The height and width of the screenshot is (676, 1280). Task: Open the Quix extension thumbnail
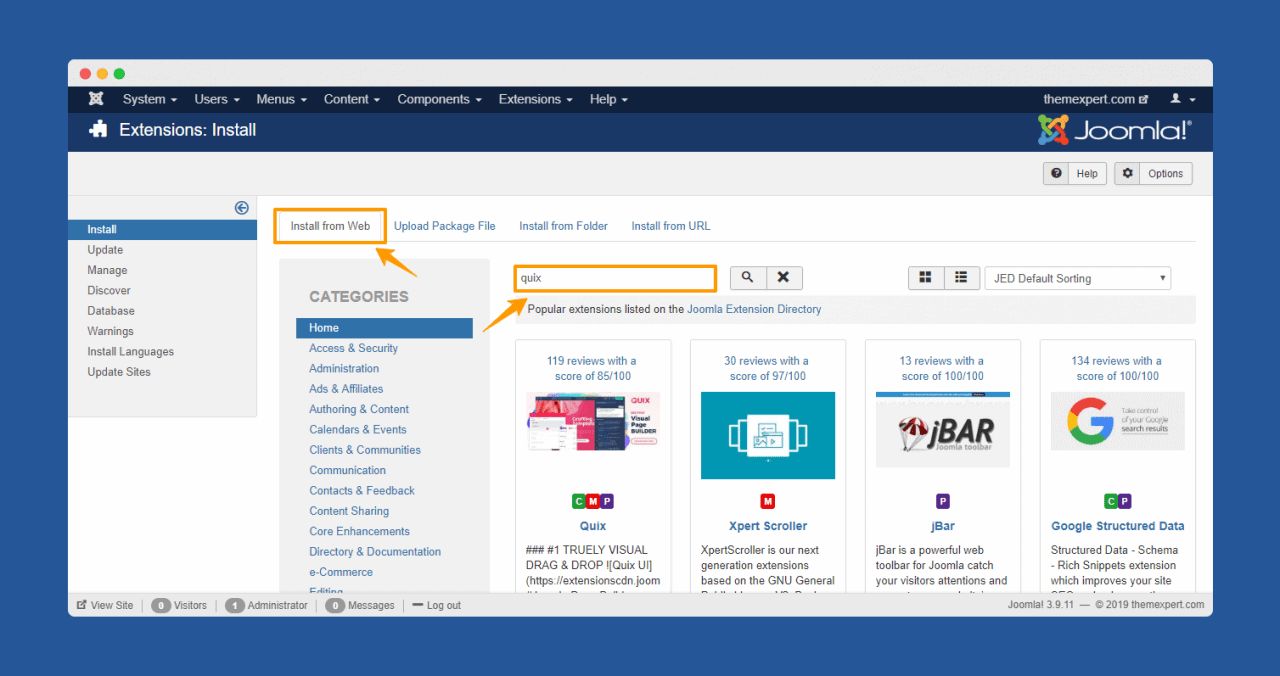[593, 422]
